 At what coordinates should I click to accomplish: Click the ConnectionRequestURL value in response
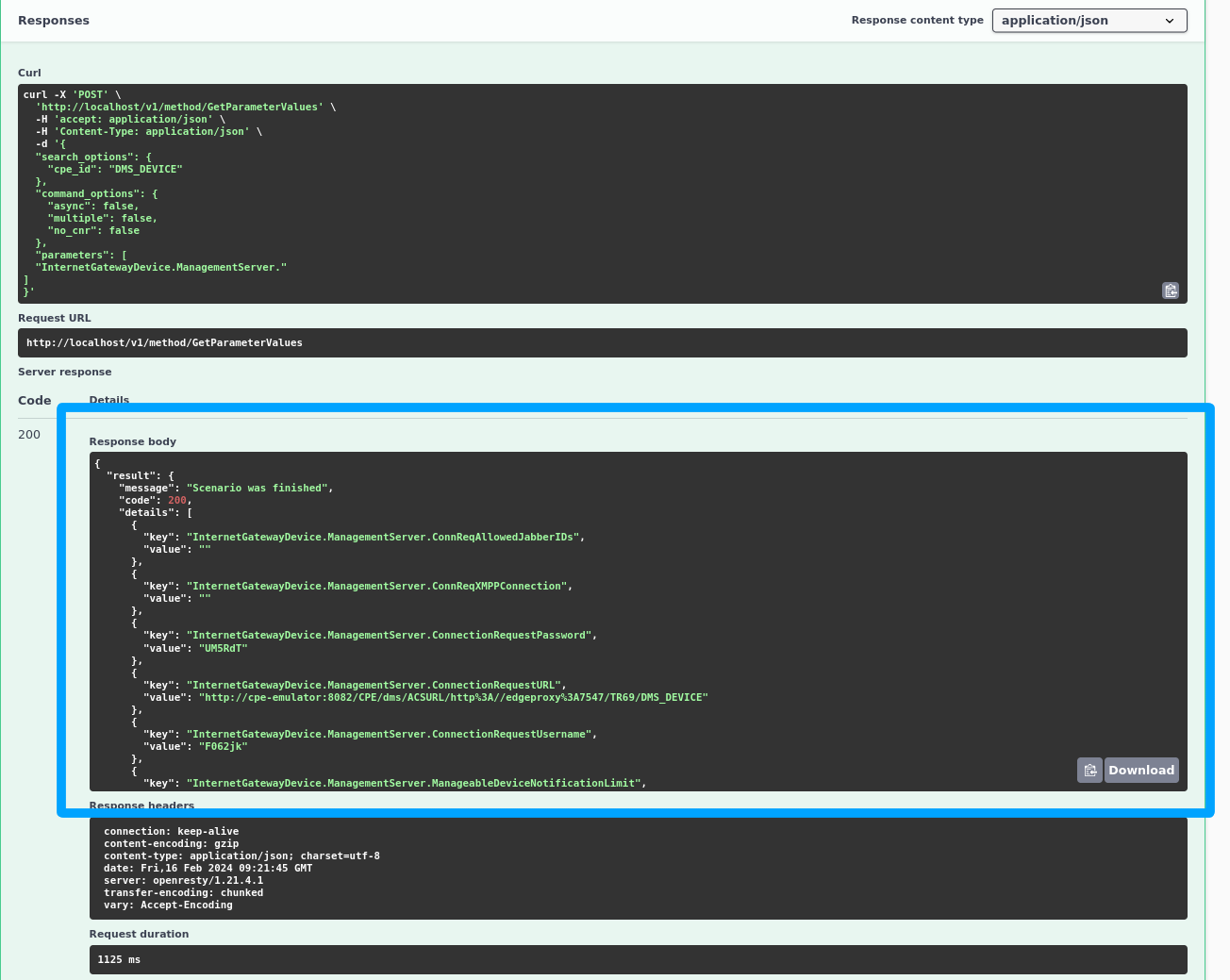453,698
